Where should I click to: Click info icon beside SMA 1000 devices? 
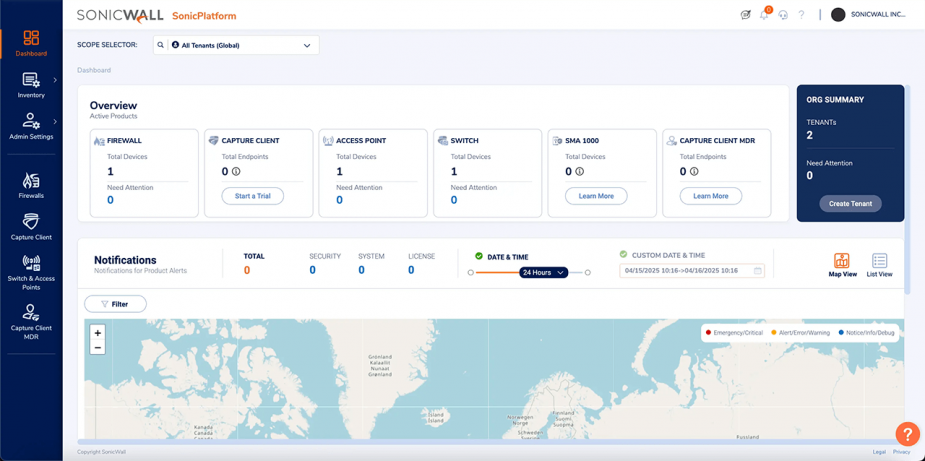579,172
